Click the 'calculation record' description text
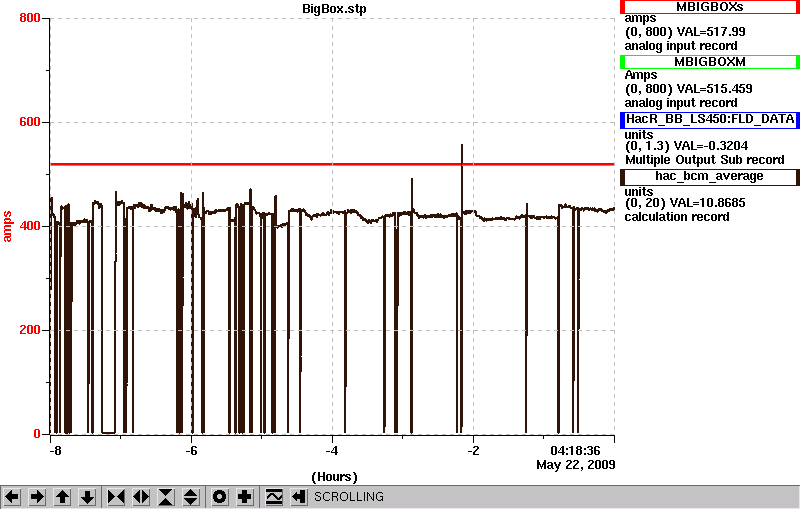This screenshot has height=509, width=800. [677, 217]
